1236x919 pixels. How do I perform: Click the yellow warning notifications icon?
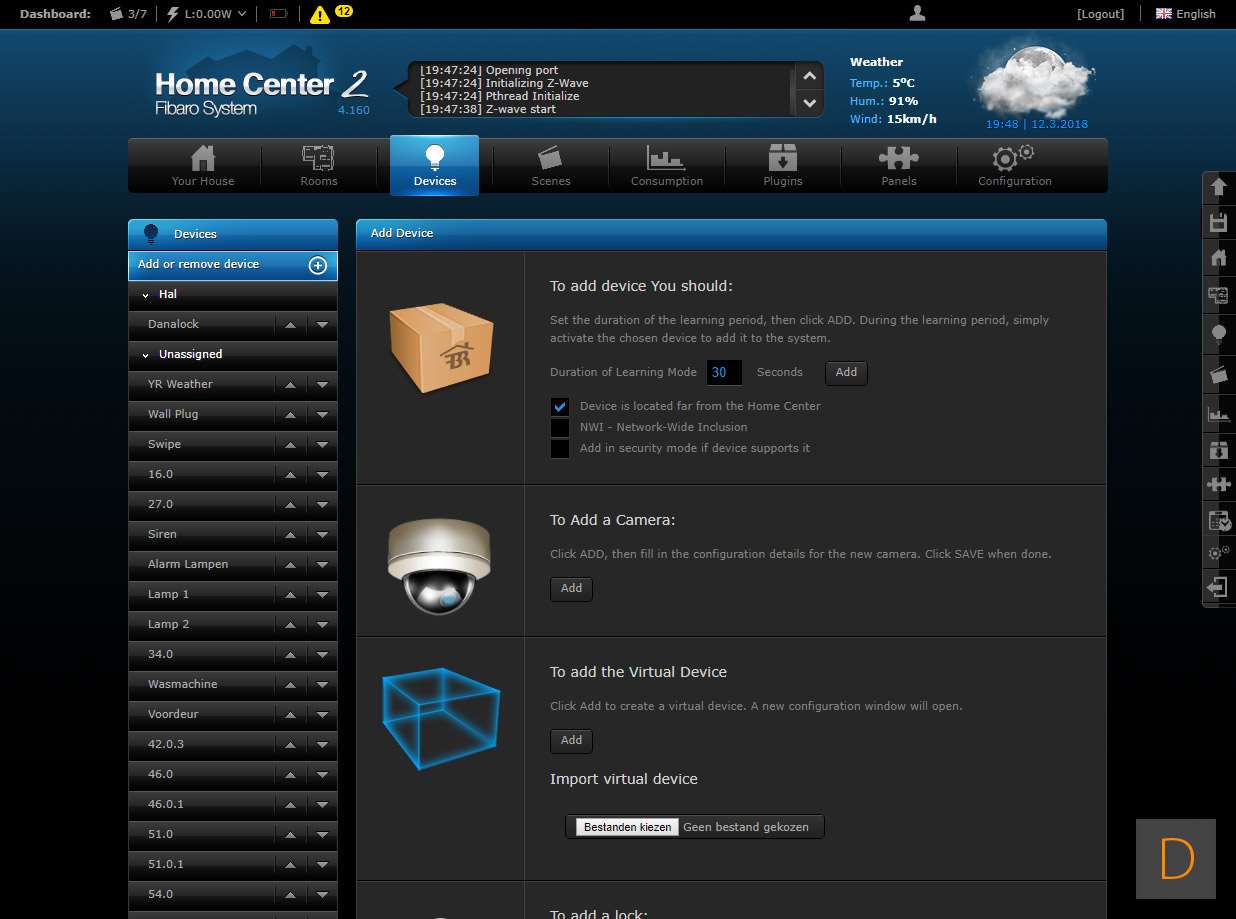[320, 14]
